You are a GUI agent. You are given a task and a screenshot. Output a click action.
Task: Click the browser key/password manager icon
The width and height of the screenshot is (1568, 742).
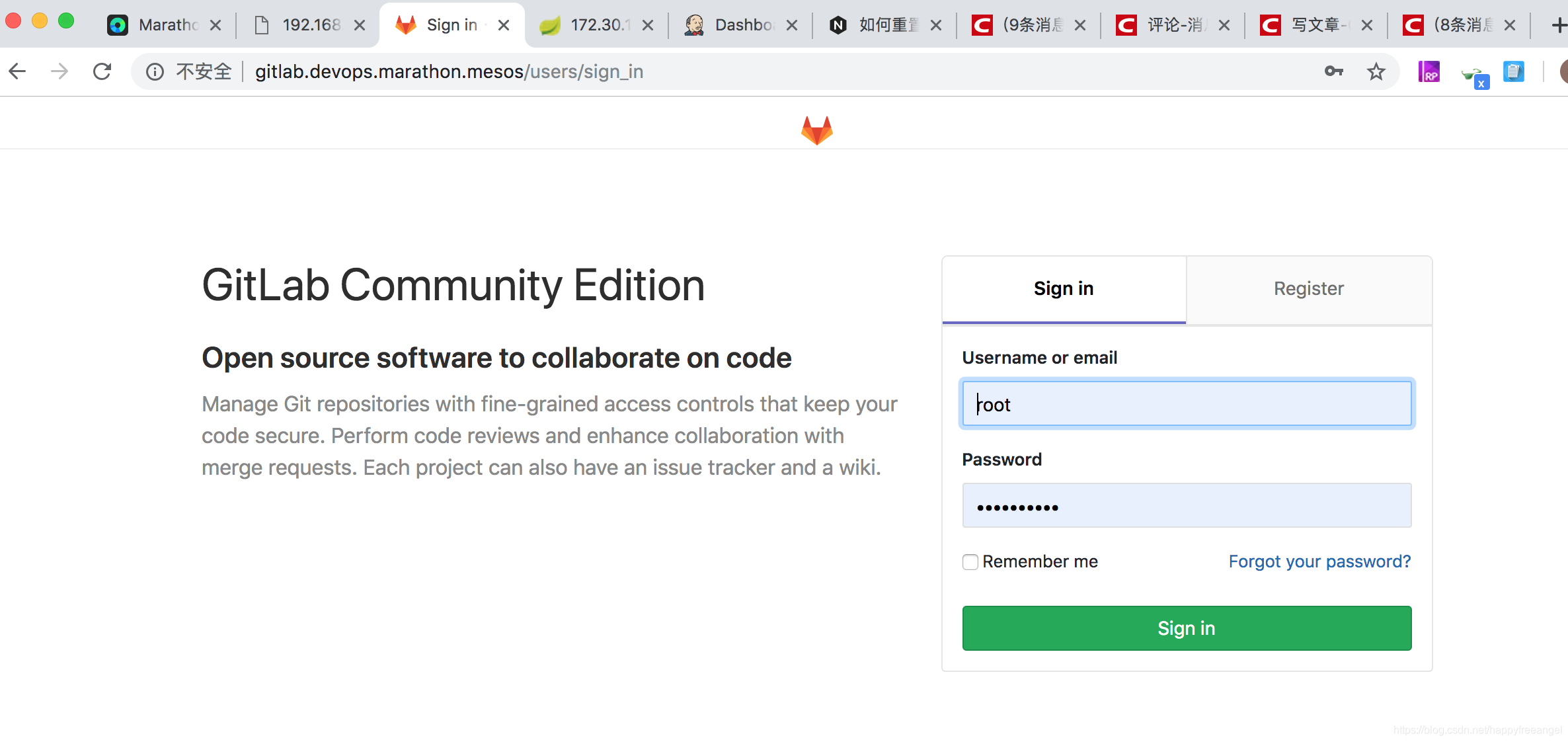(1335, 72)
